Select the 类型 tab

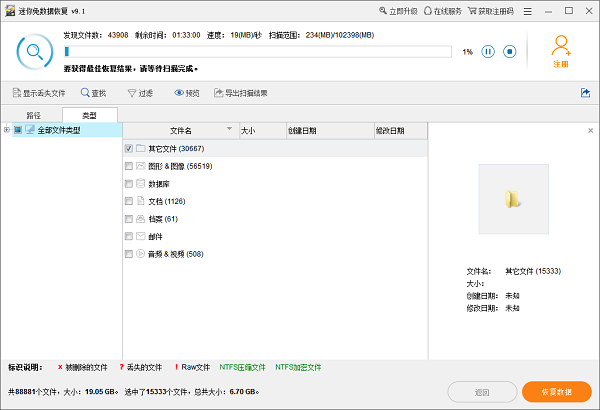[90, 115]
